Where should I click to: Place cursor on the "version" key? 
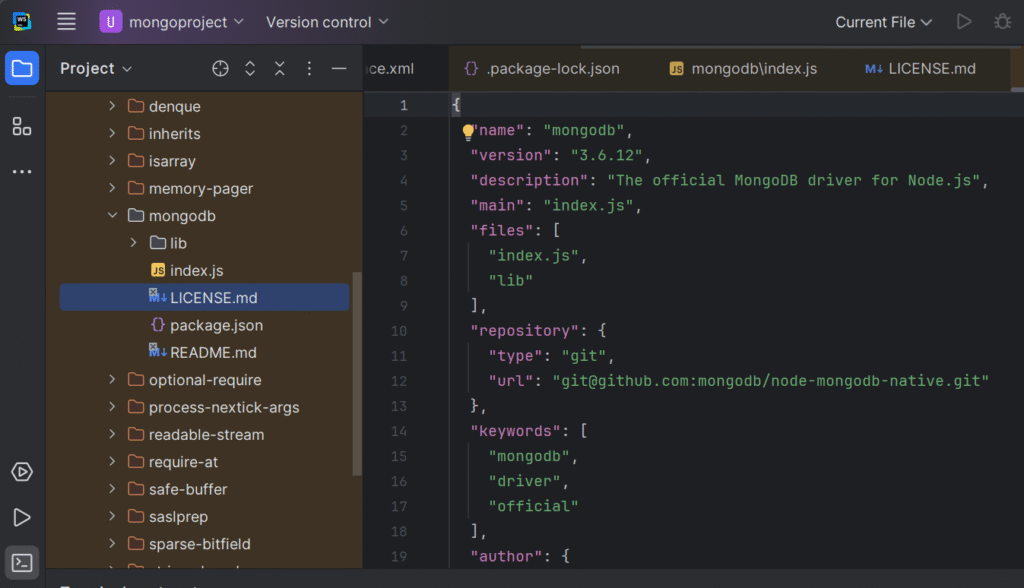pos(511,155)
